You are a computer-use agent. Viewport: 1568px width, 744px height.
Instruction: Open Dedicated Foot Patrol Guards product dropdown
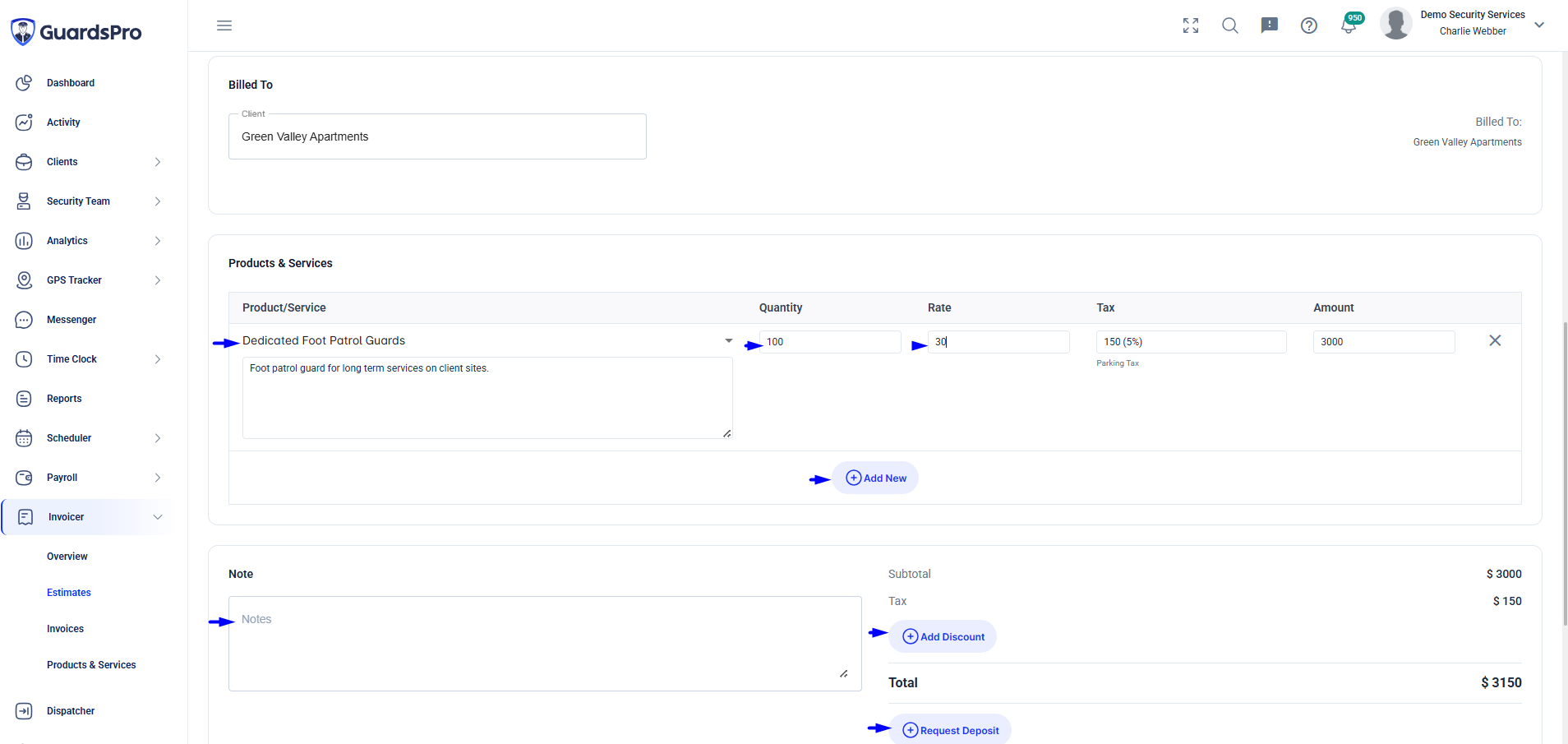[x=487, y=340]
